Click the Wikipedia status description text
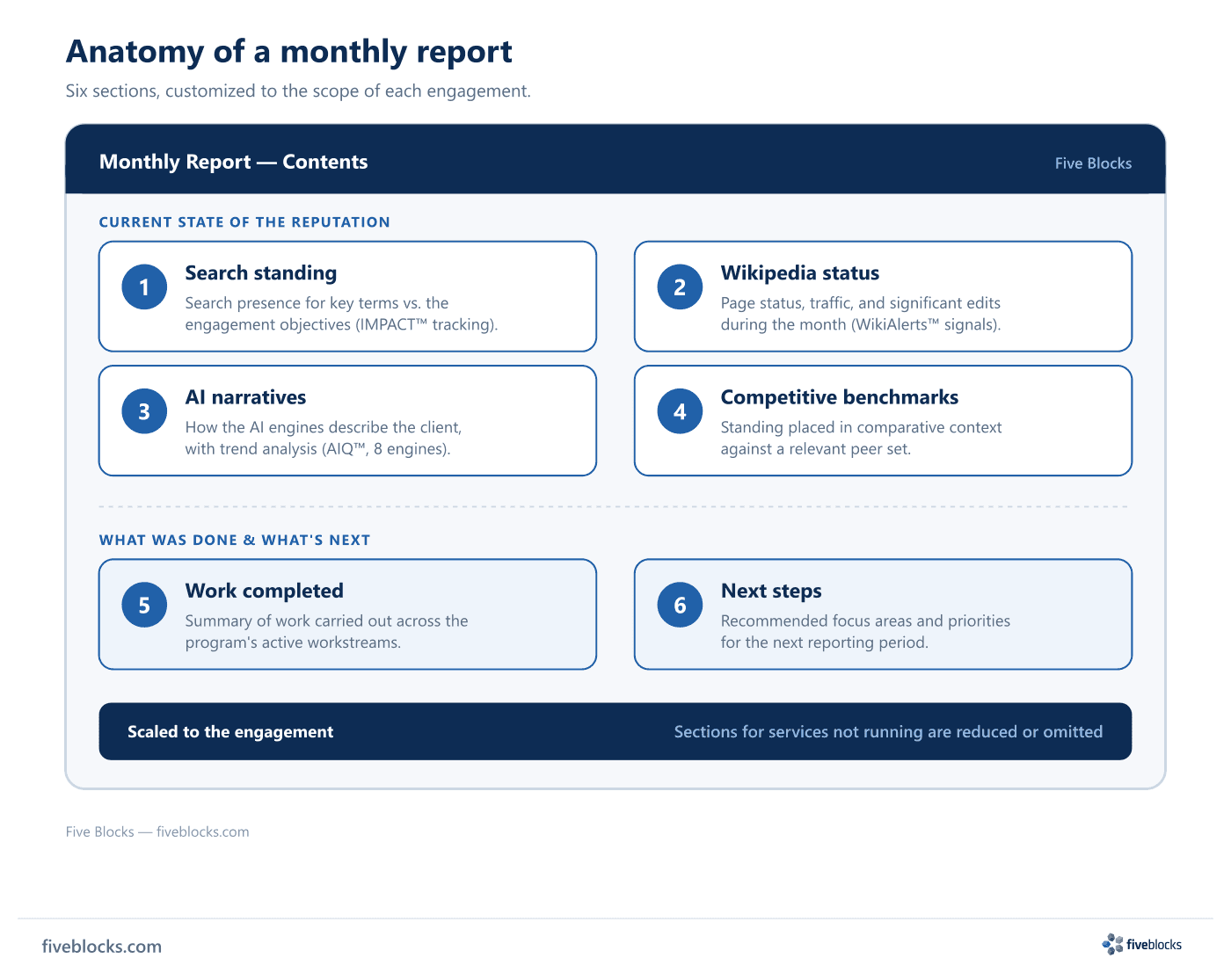This screenshot has height=980, width=1231. click(x=861, y=314)
